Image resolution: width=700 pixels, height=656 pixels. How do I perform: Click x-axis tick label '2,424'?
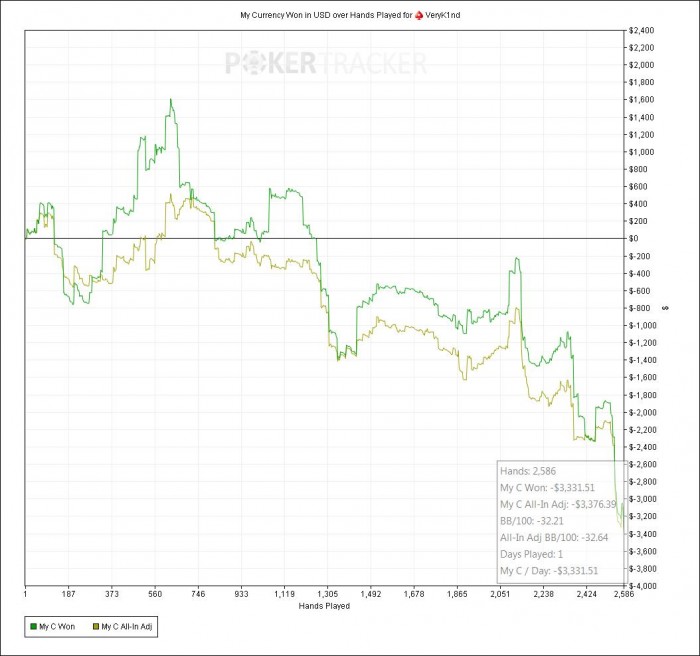pos(587,594)
